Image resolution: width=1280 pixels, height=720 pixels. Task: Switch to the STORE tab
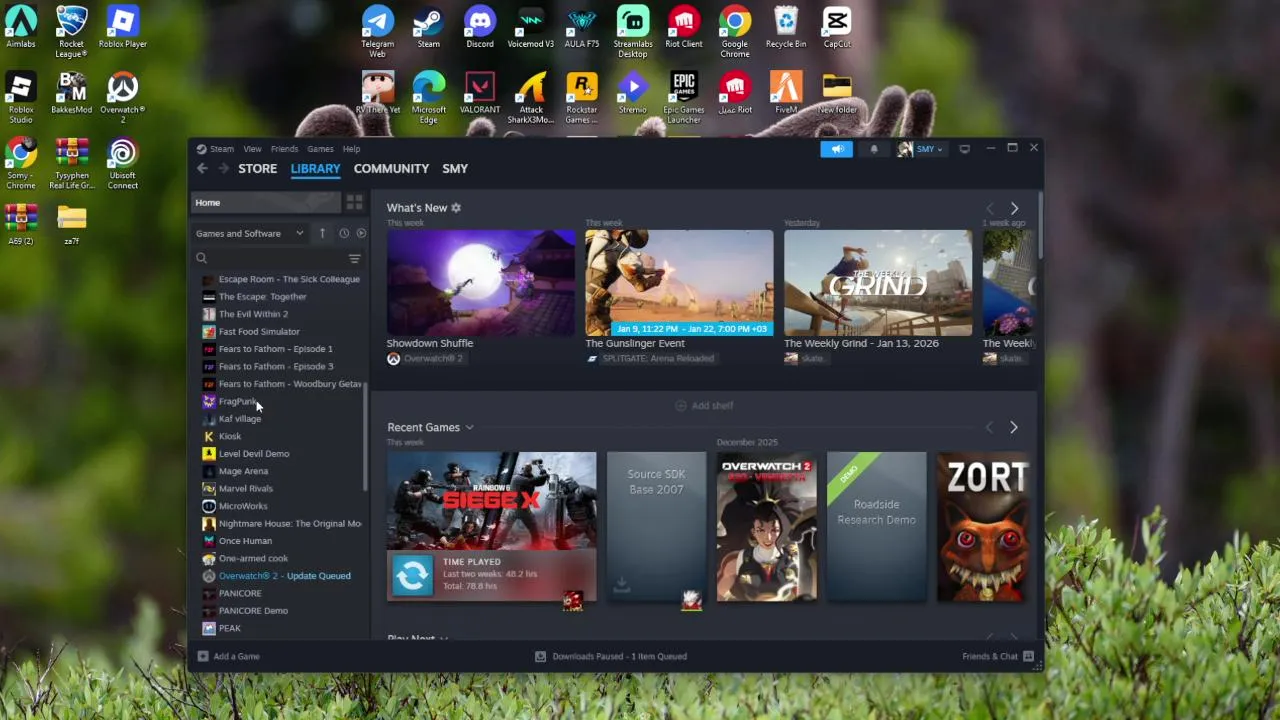[x=257, y=169]
